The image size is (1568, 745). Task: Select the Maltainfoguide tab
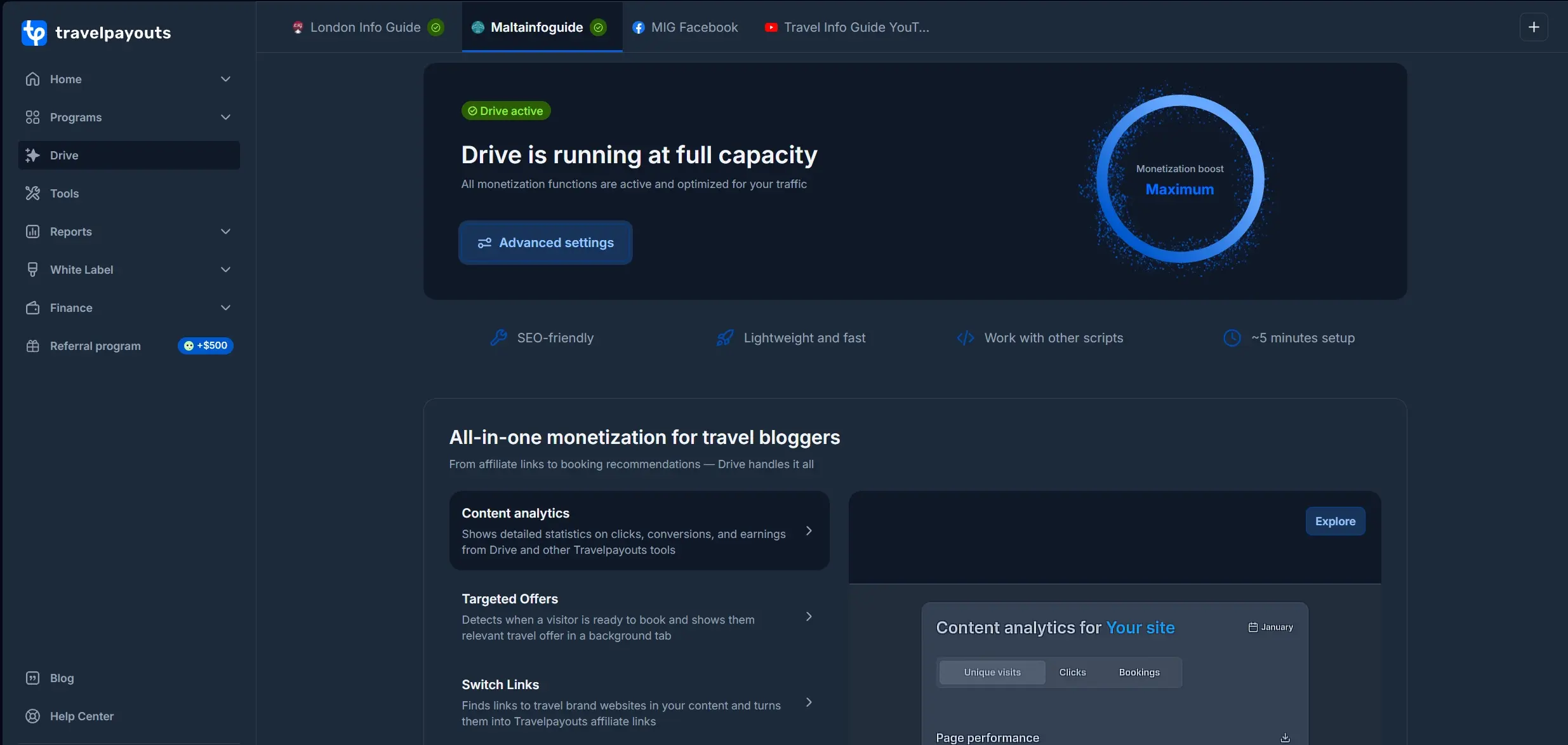coord(542,27)
